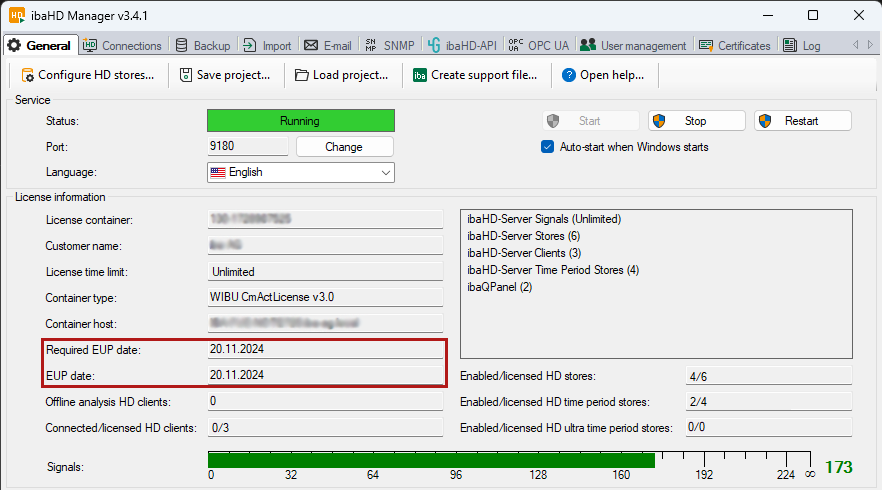This screenshot has width=882, height=490.
Task: Switch to the ibaHD-API tab
Action: point(462,46)
